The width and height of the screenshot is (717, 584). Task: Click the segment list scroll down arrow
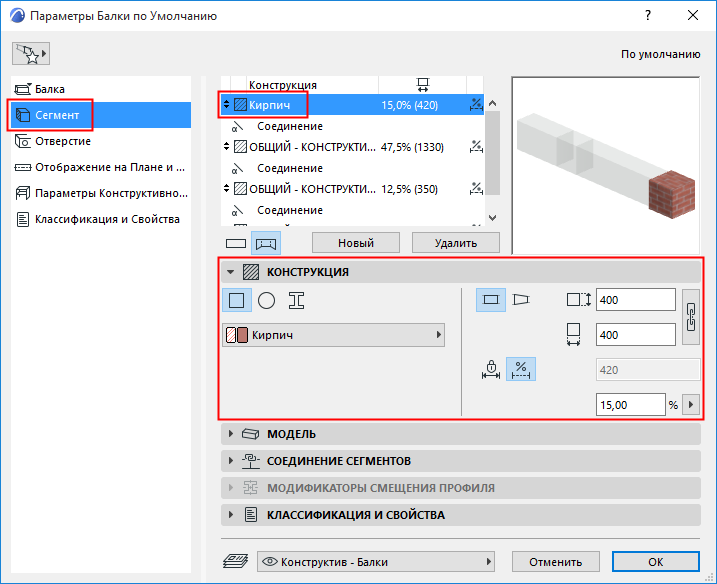coord(492,218)
